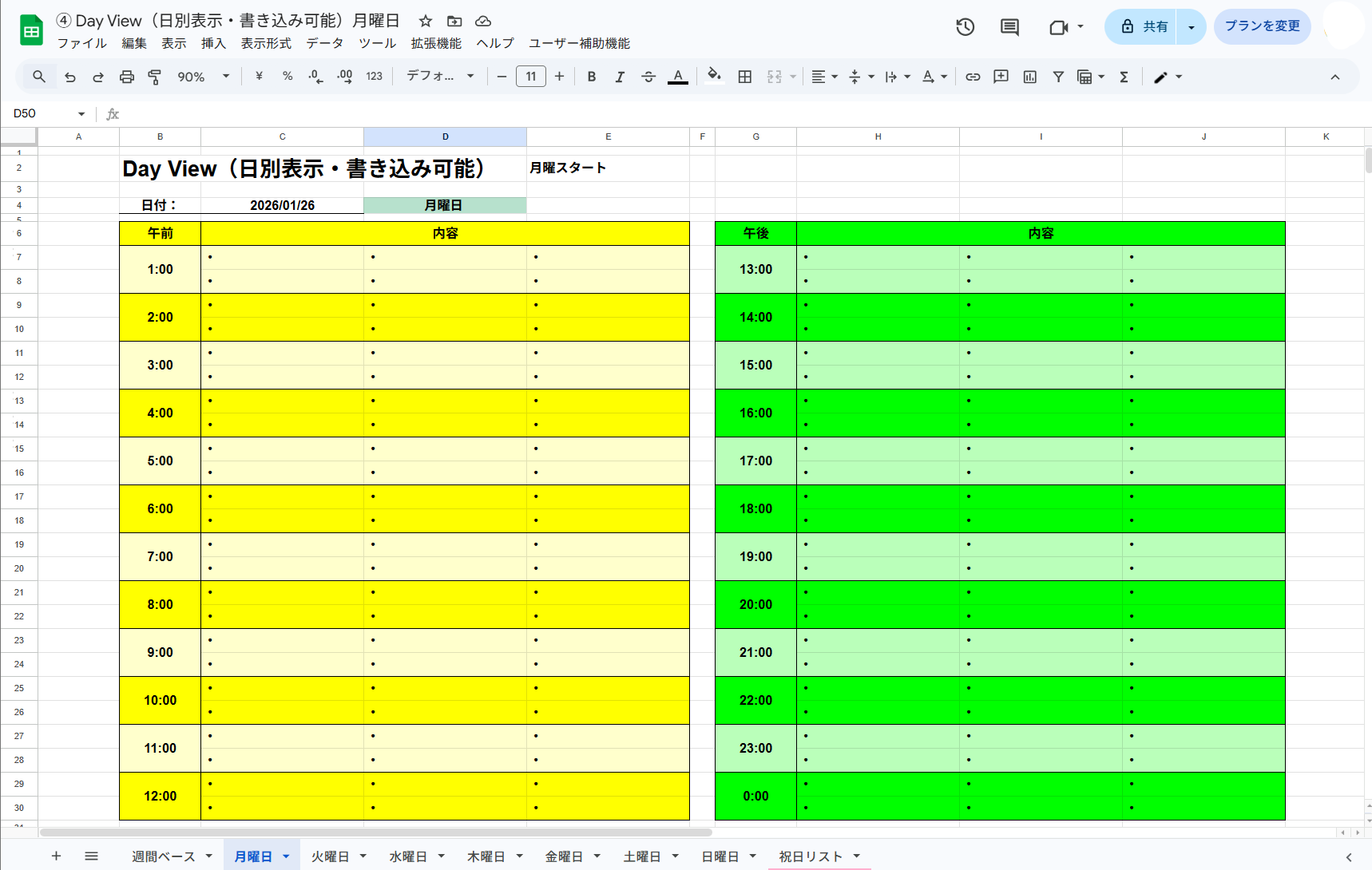
Task: Open the fill color tool
Action: point(713,77)
